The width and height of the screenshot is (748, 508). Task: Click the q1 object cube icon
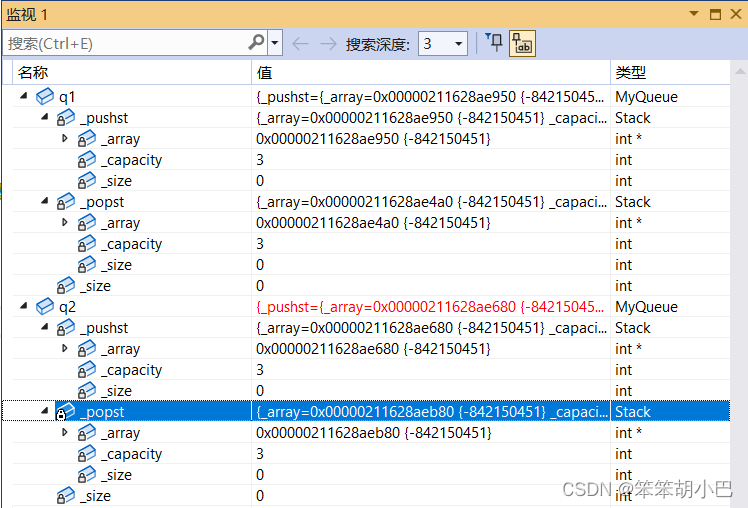point(45,96)
